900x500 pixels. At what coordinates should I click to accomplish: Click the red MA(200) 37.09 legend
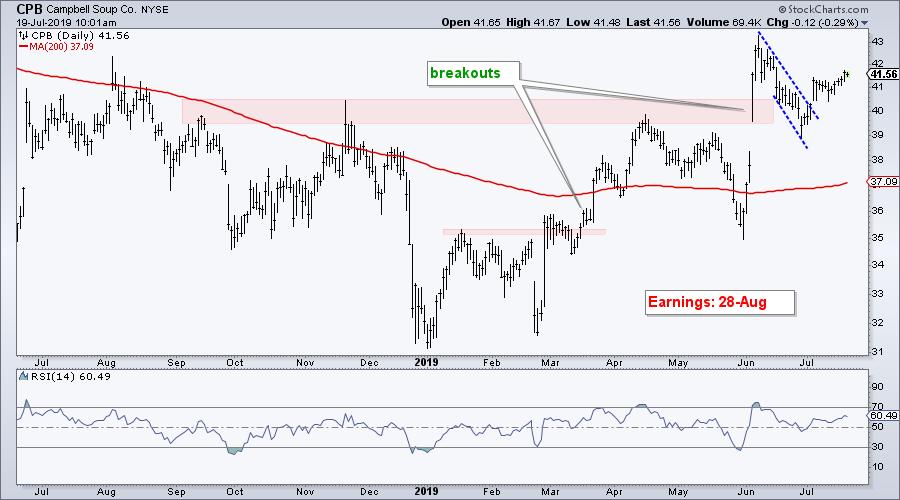coord(56,46)
